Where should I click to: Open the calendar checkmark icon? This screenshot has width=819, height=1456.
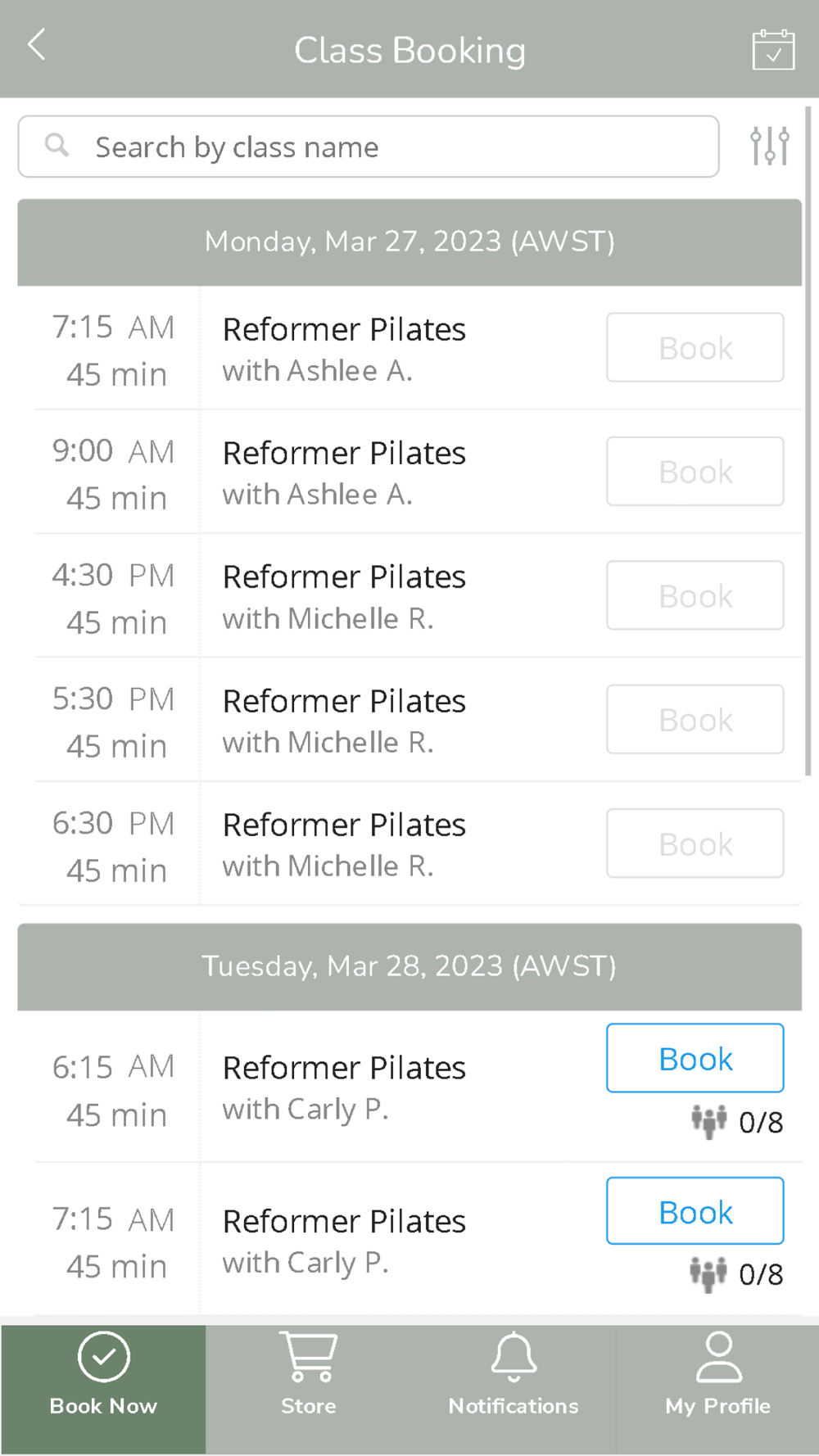point(772,50)
